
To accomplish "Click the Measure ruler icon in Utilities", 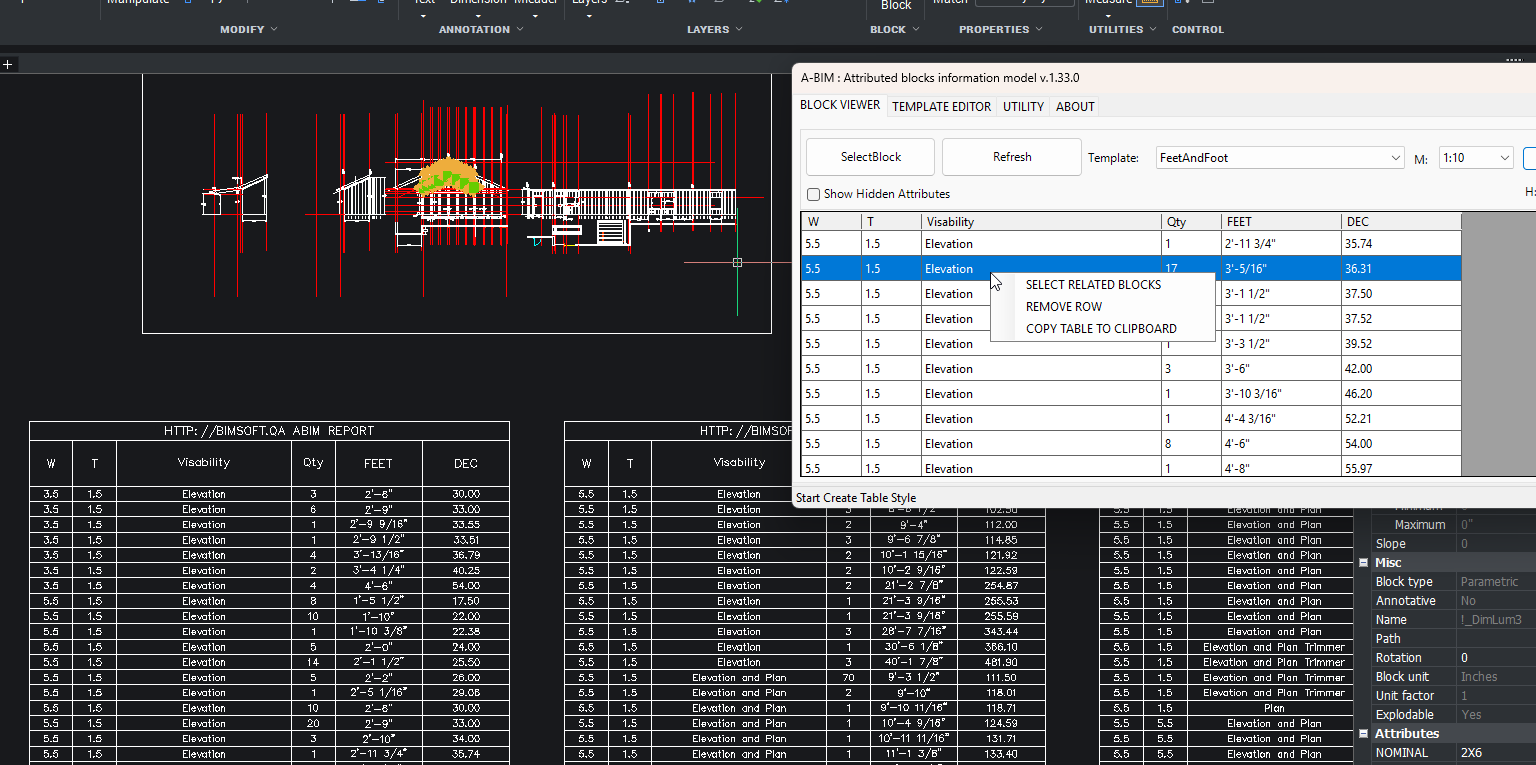I will click(x=1150, y=3).
